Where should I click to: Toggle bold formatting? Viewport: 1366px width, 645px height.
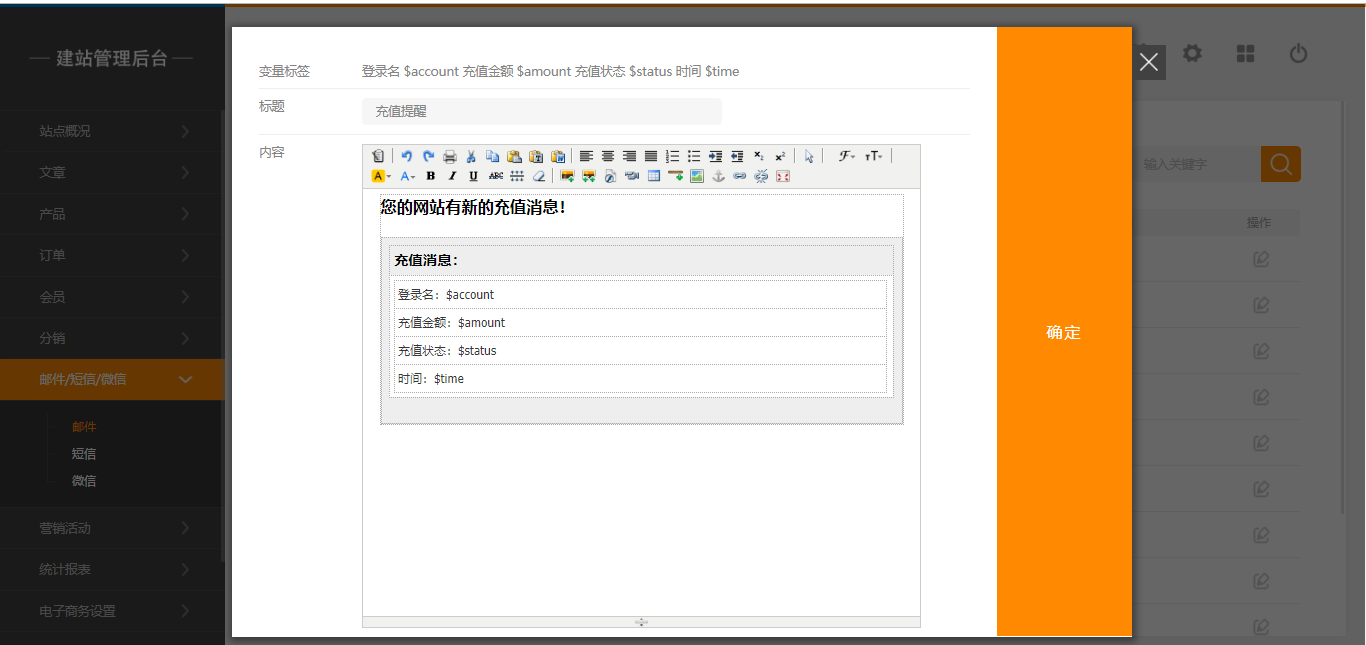pyautogui.click(x=430, y=176)
